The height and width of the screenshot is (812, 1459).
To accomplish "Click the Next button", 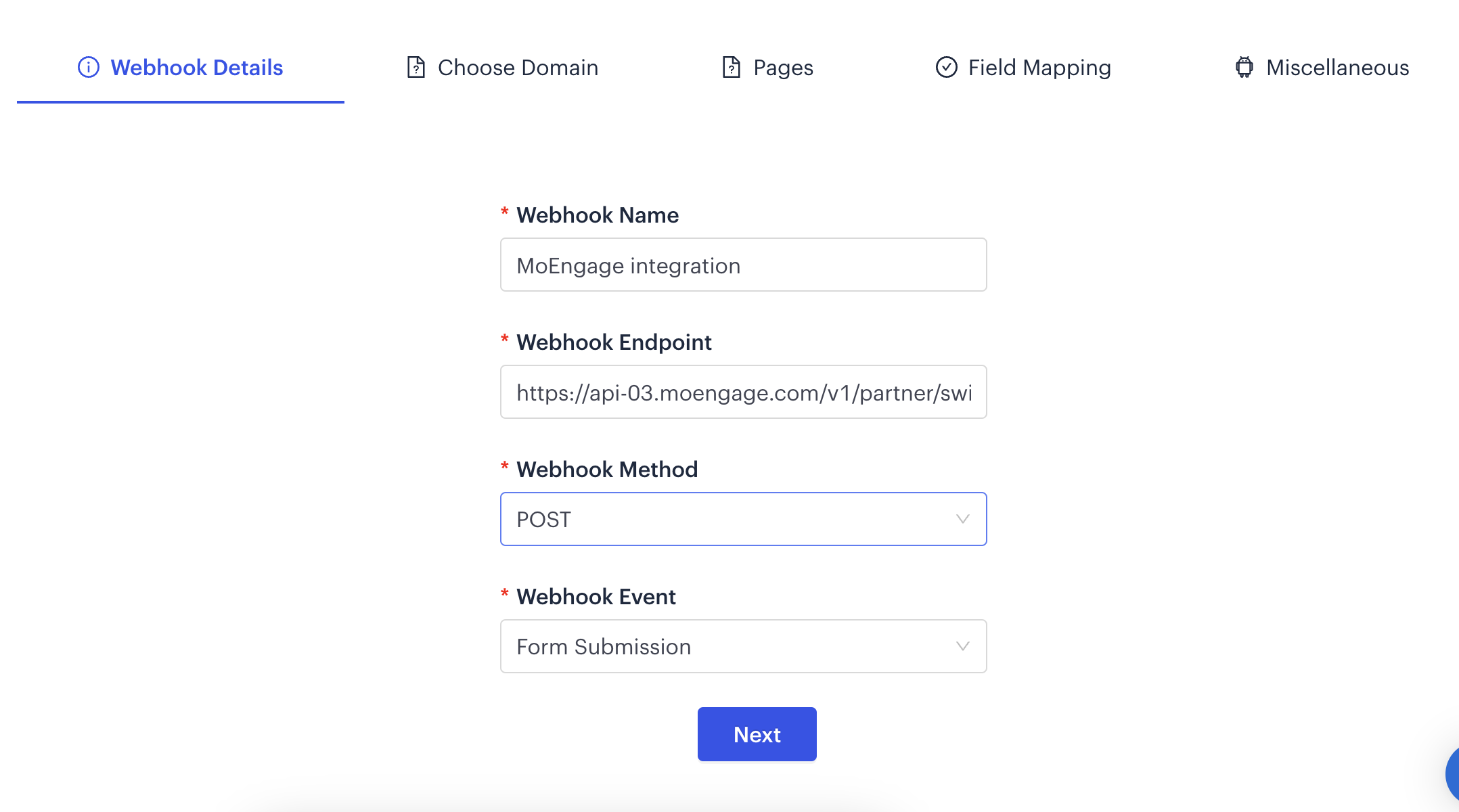I will (x=757, y=734).
